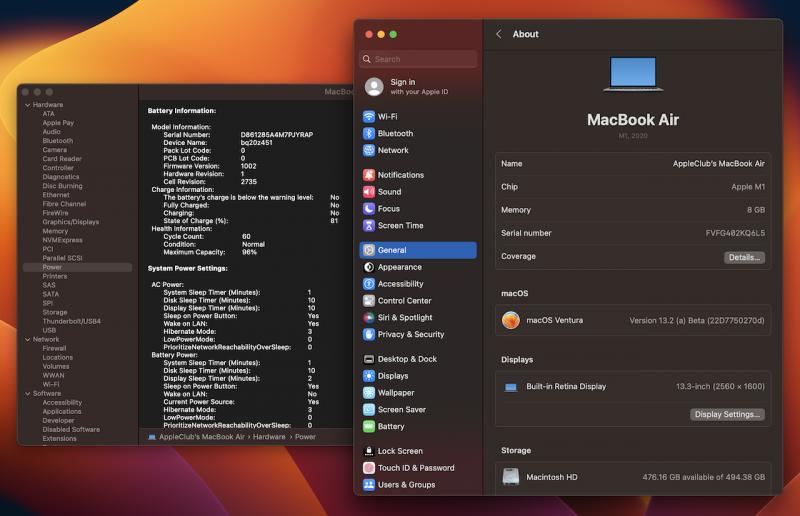800x516 pixels.
Task: Open the Lock Screen icon
Action: 368,451
